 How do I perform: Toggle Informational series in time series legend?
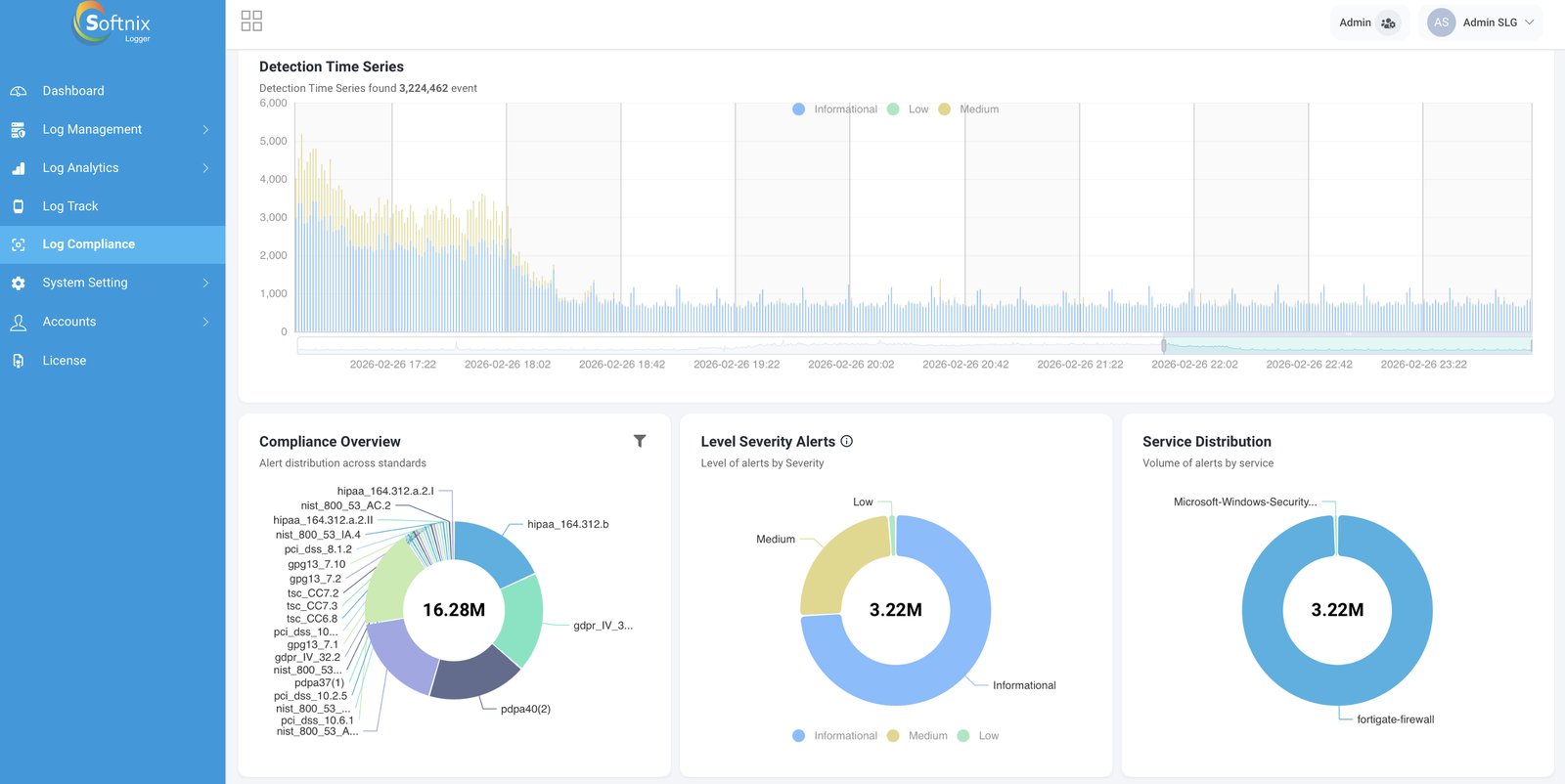pyautogui.click(x=834, y=109)
